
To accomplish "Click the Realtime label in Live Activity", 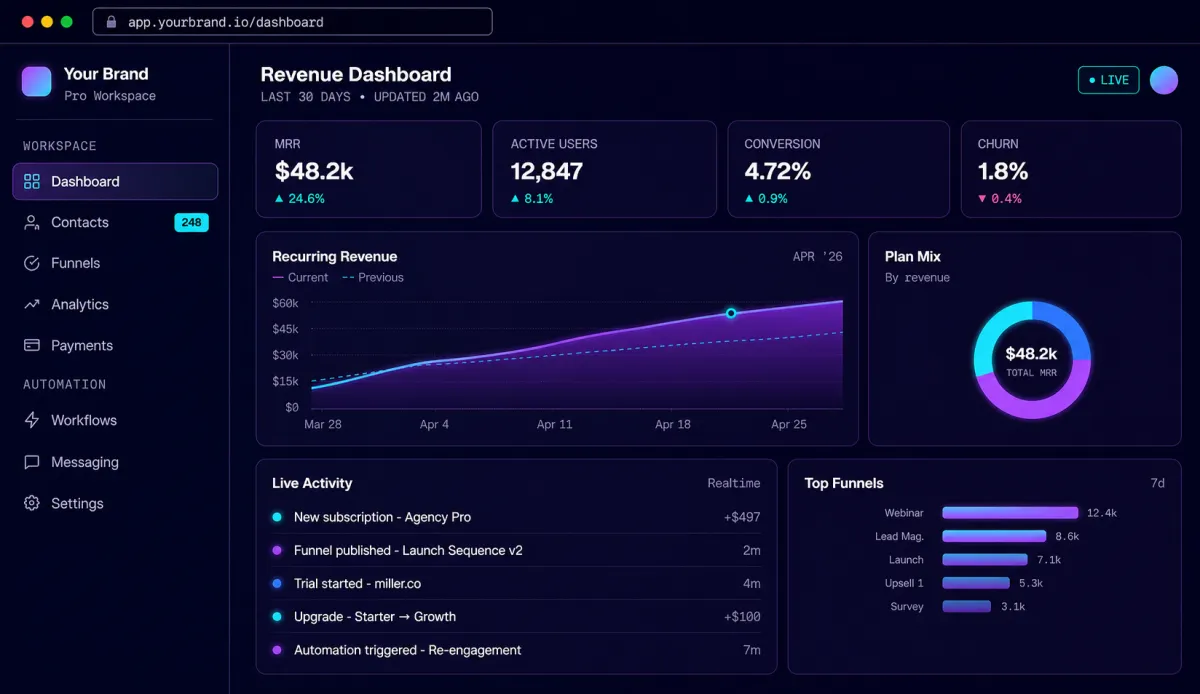I will click(734, 483).
